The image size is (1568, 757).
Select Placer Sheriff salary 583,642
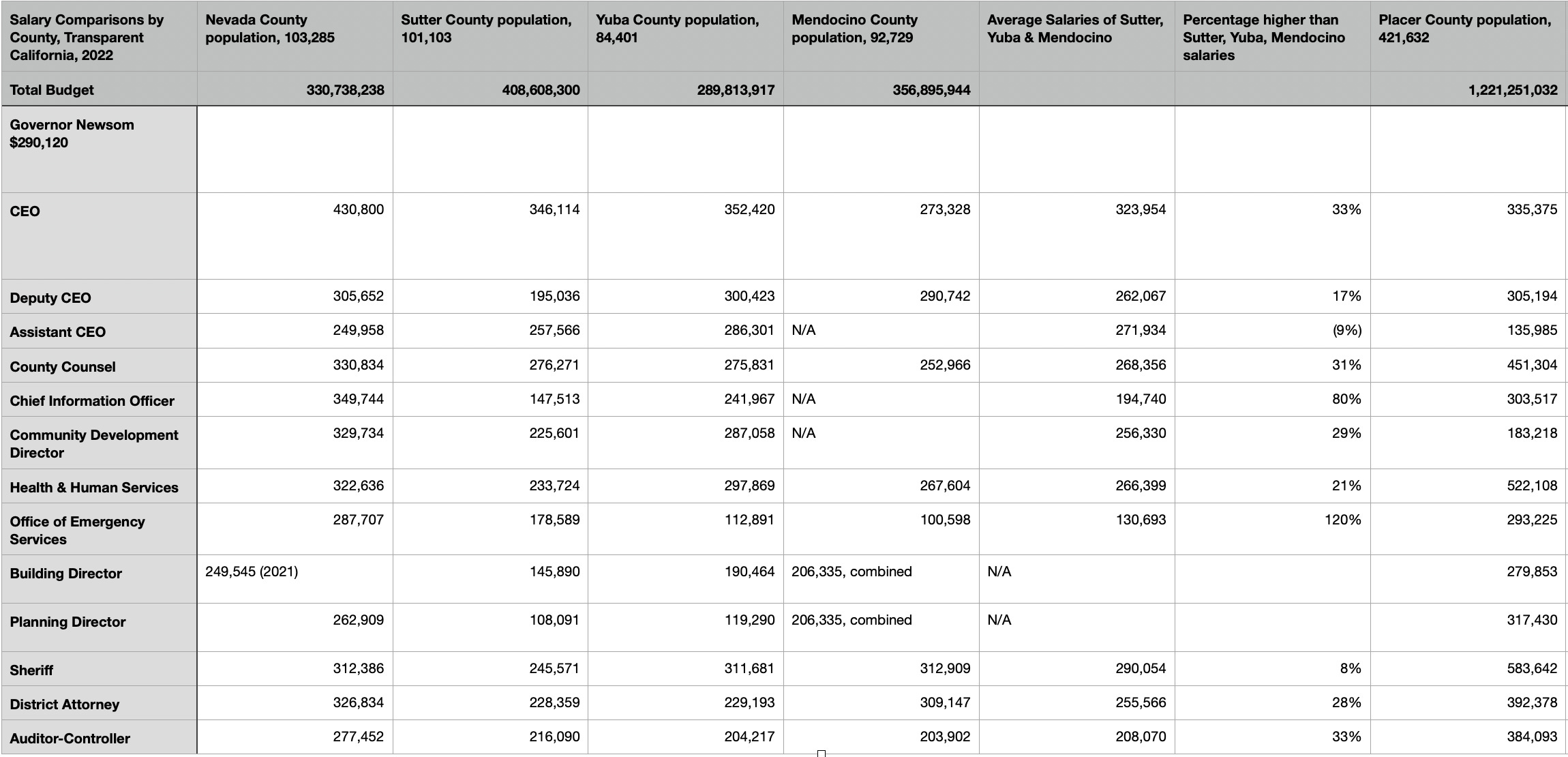tap(1532, 668)
